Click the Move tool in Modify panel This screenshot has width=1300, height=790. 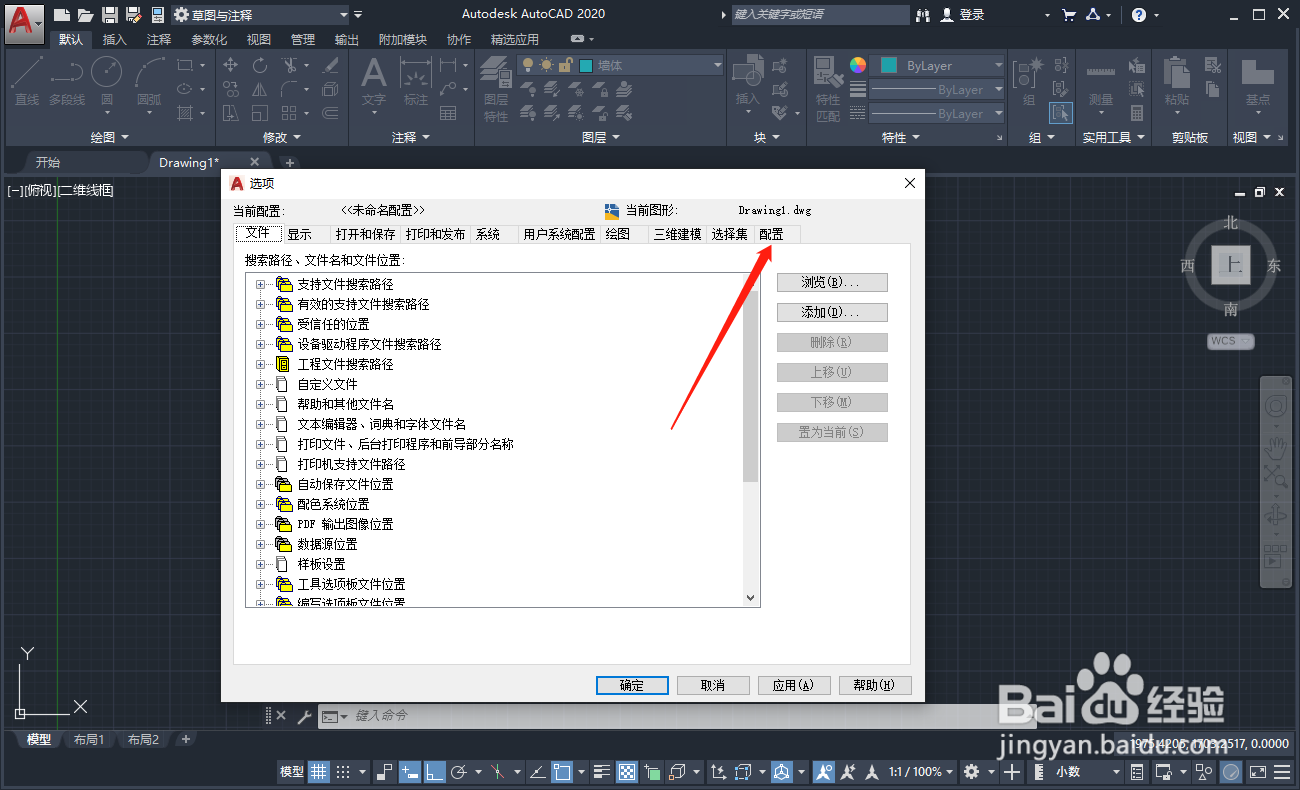point(231,65)
